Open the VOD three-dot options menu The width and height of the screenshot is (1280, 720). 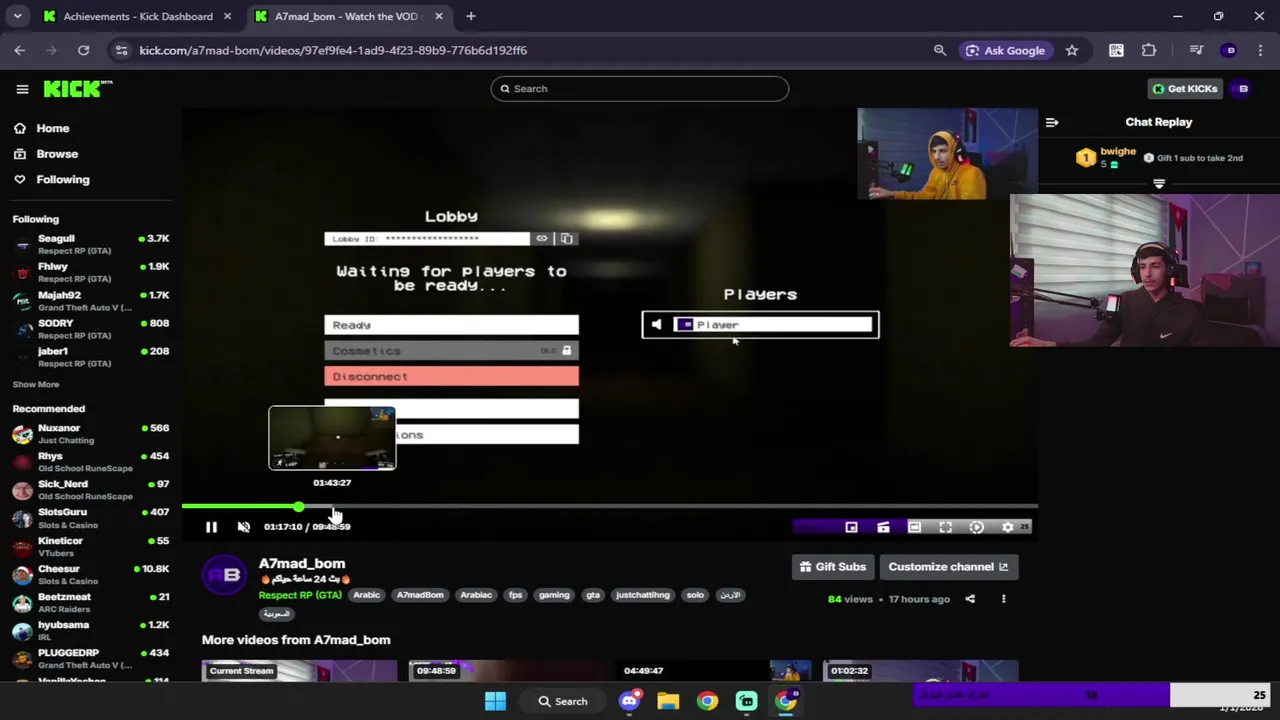pos(1003,599)
